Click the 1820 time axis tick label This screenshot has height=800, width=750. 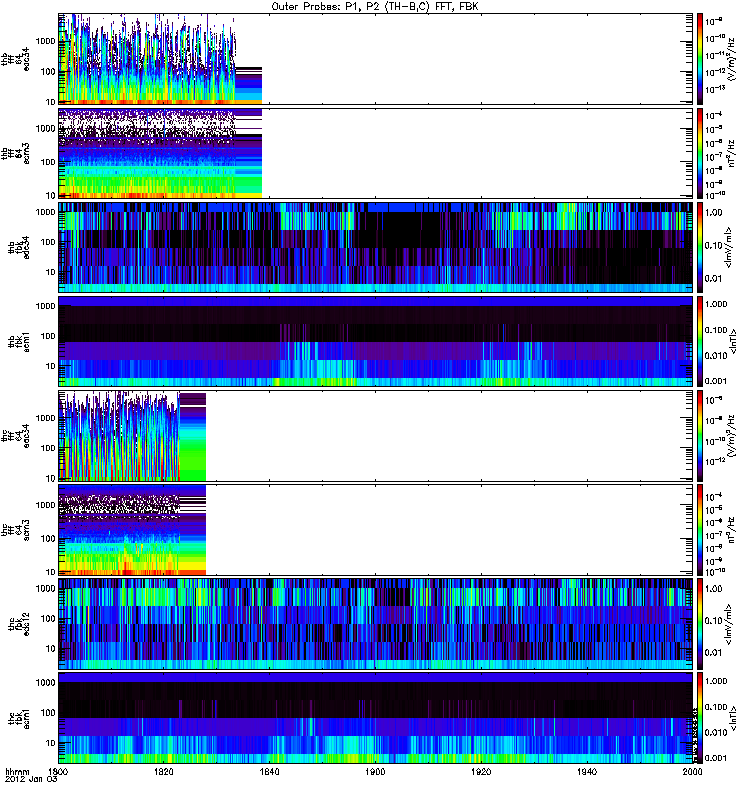[164, 774]
